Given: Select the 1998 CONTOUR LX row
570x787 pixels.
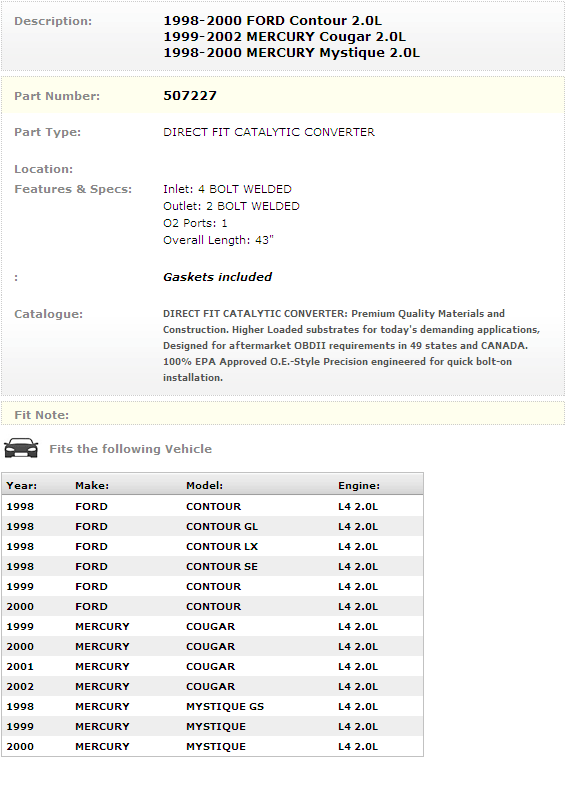Looking at the screenshot, I should [x=212, y=547].
